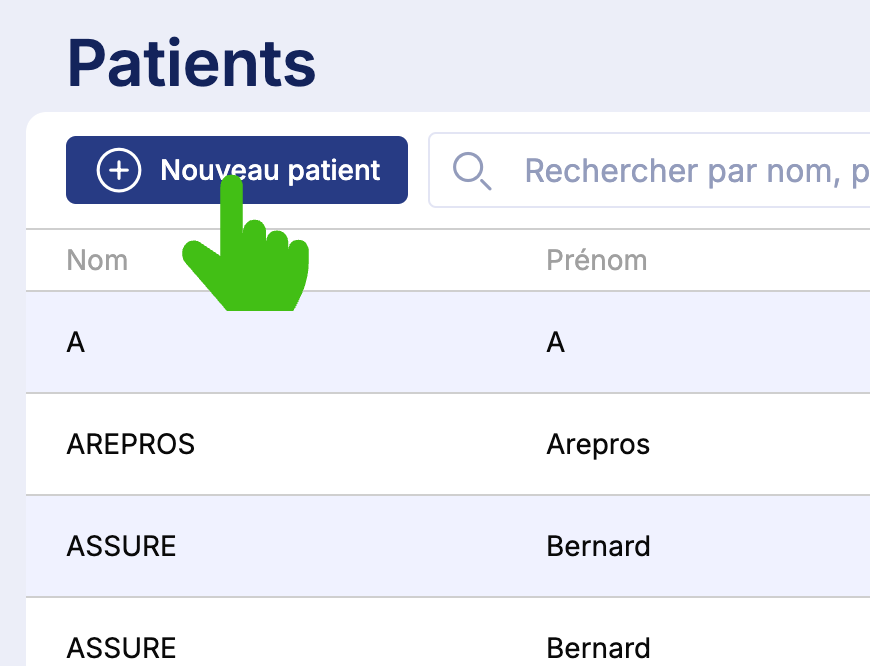
Task: Click Bernard in the first ASSURE row
Action: pos(598,546)
